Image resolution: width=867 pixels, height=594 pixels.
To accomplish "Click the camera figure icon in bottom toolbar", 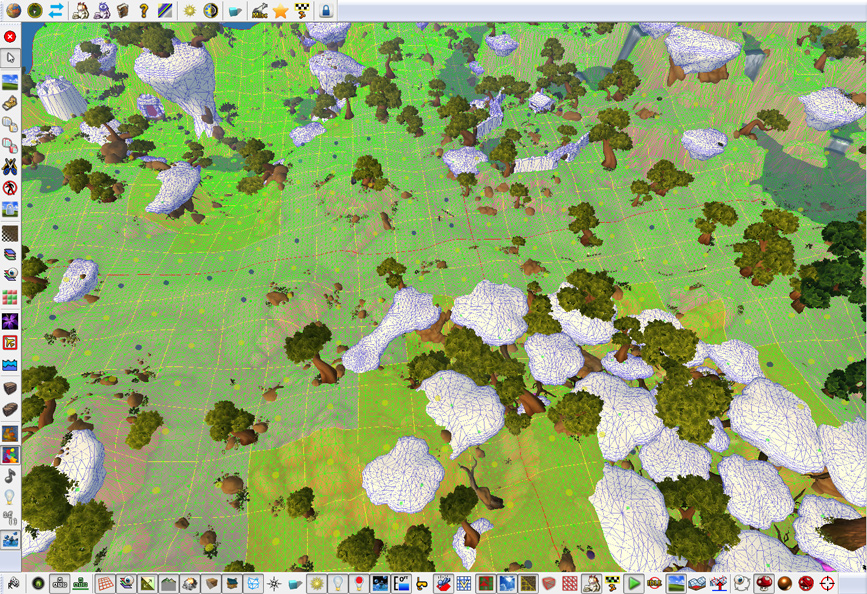I will click(x=13, y=583).
